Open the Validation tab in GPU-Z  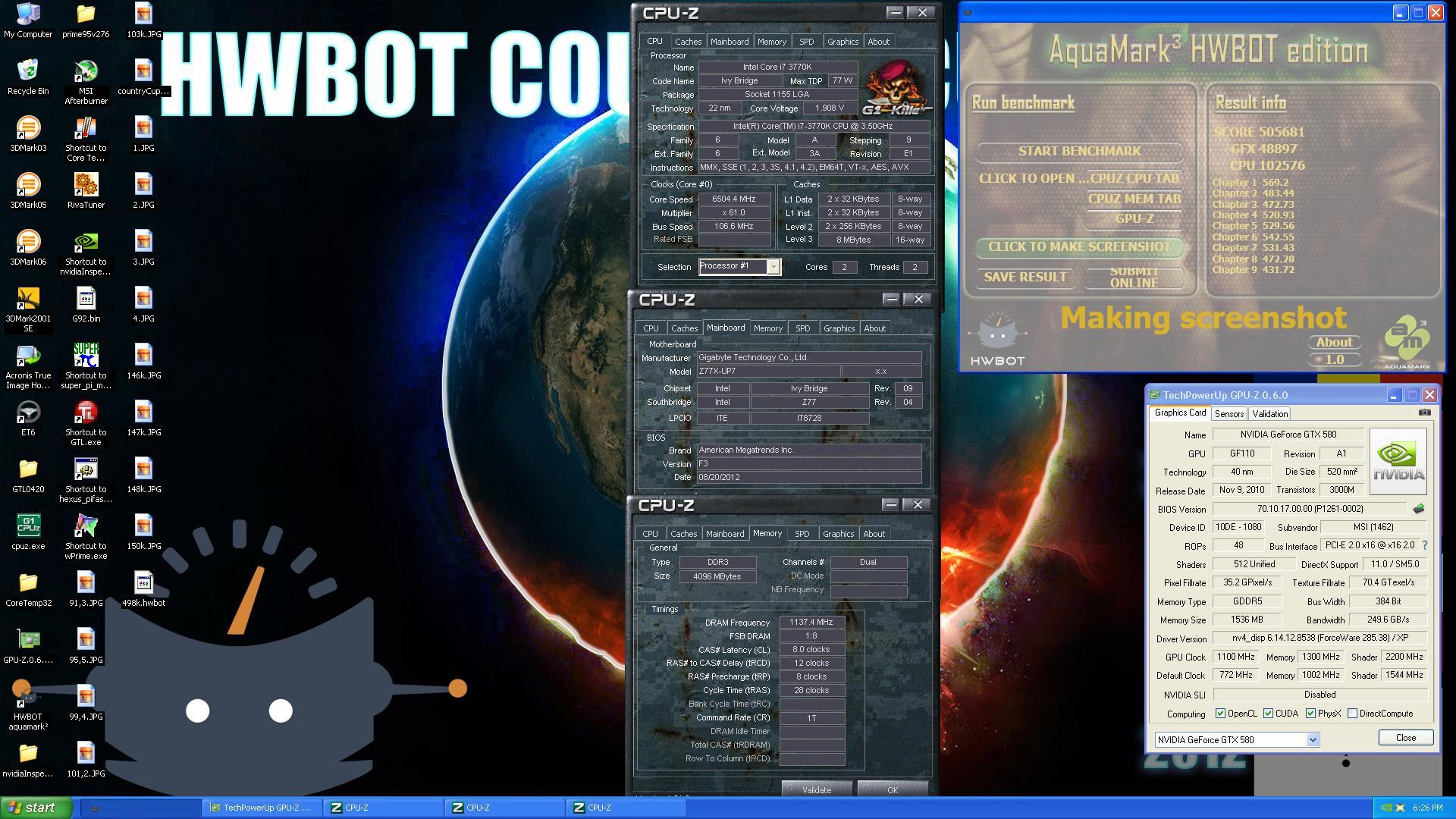tap(1269, 414)
